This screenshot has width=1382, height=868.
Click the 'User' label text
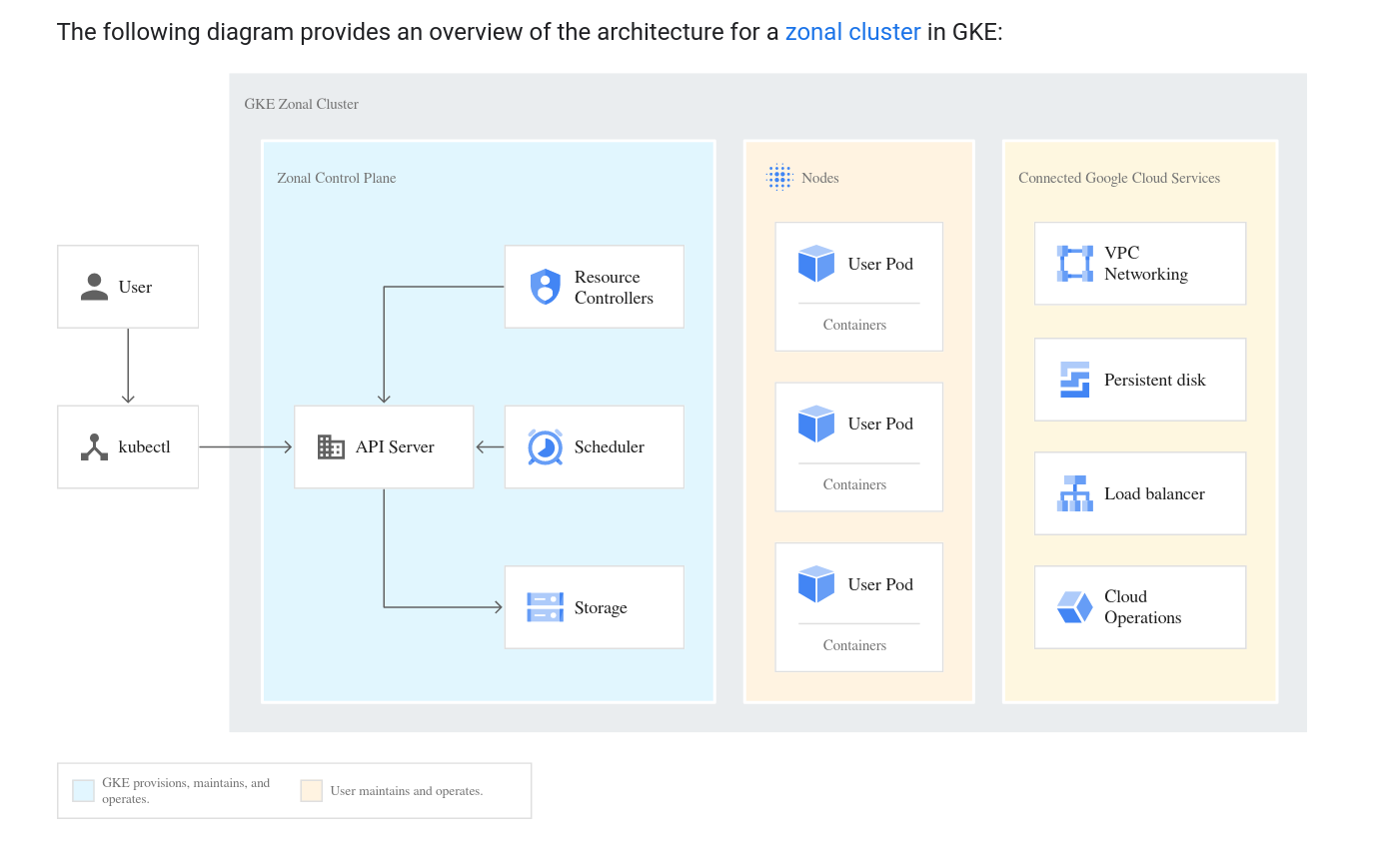pyautogui.click(x=135, y=287)
